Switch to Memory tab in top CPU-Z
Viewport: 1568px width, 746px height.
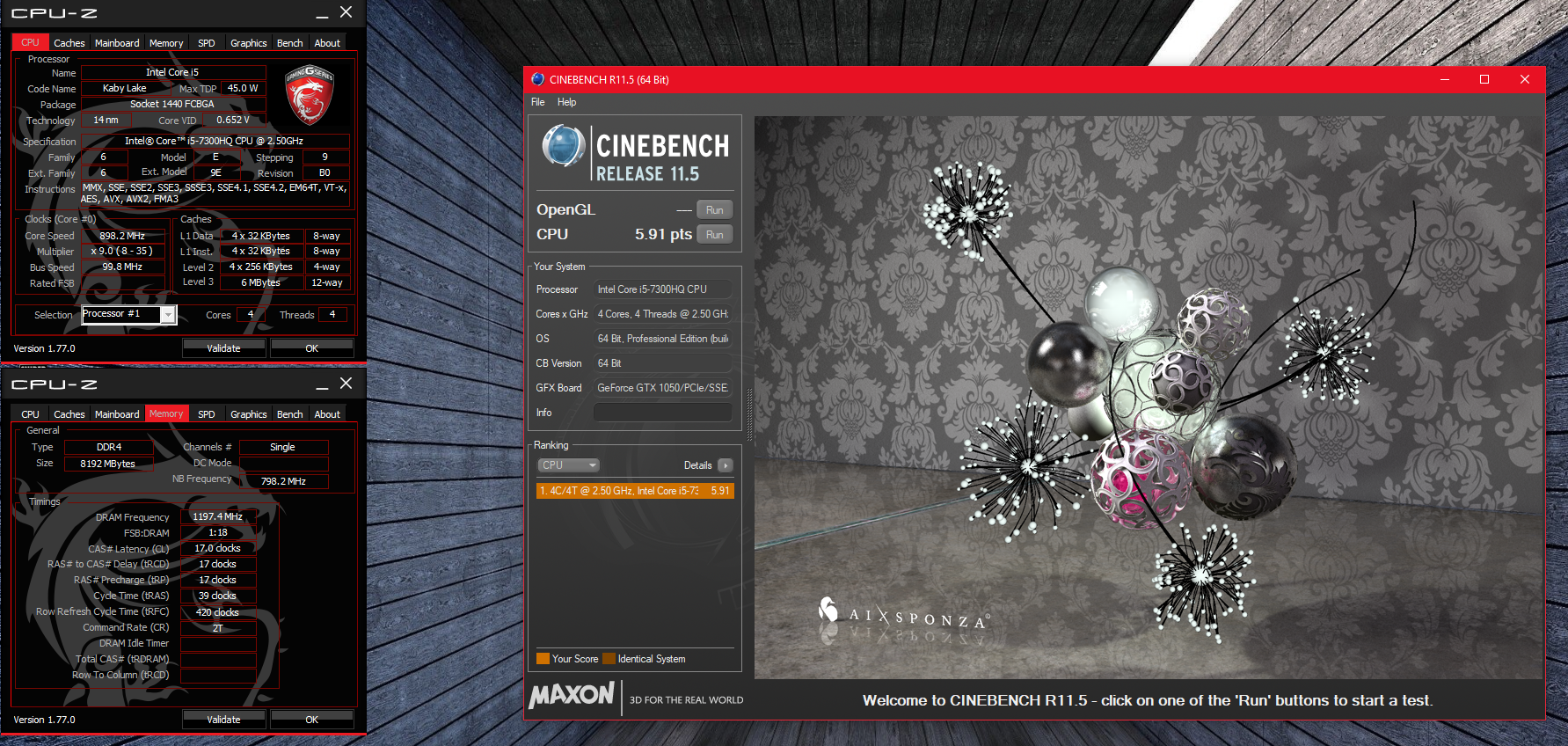tap(166, 43)
